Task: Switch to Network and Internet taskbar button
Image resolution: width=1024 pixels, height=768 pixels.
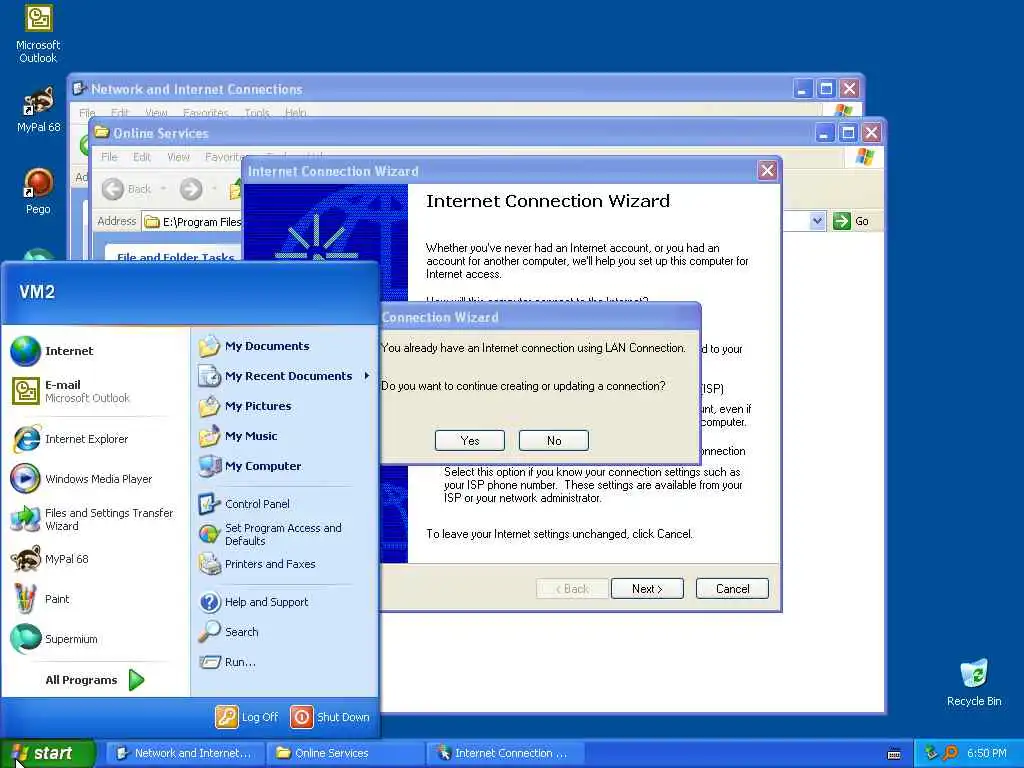Action: [184, 753]
